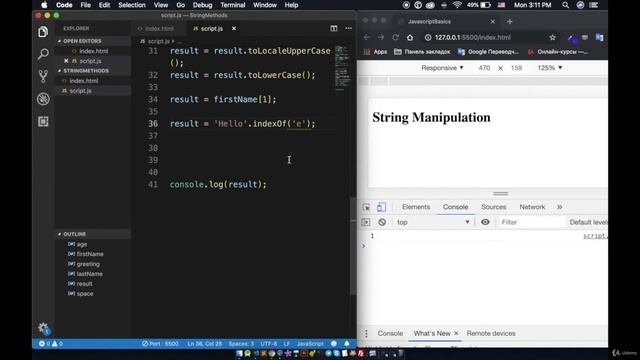Screen dimensions: 640x360
Task: Close the script.js editor tab
Action: 234,29
